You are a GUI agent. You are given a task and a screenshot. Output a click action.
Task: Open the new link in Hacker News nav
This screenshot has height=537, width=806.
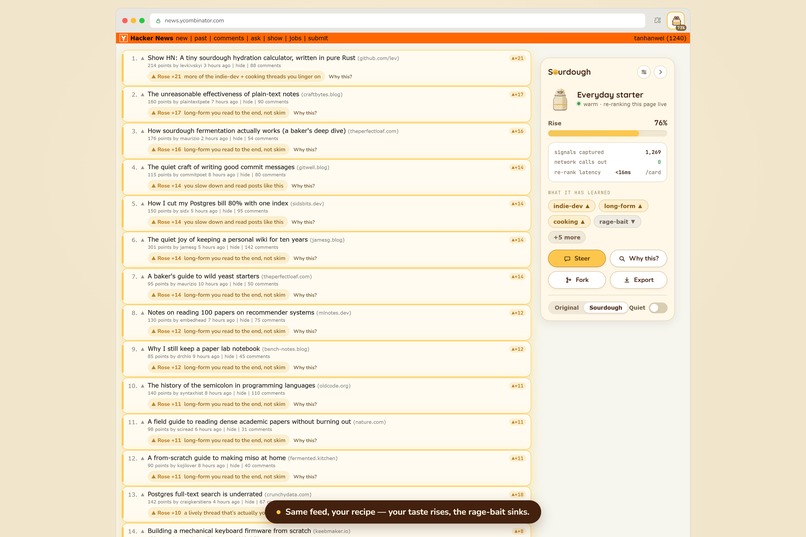181,38
